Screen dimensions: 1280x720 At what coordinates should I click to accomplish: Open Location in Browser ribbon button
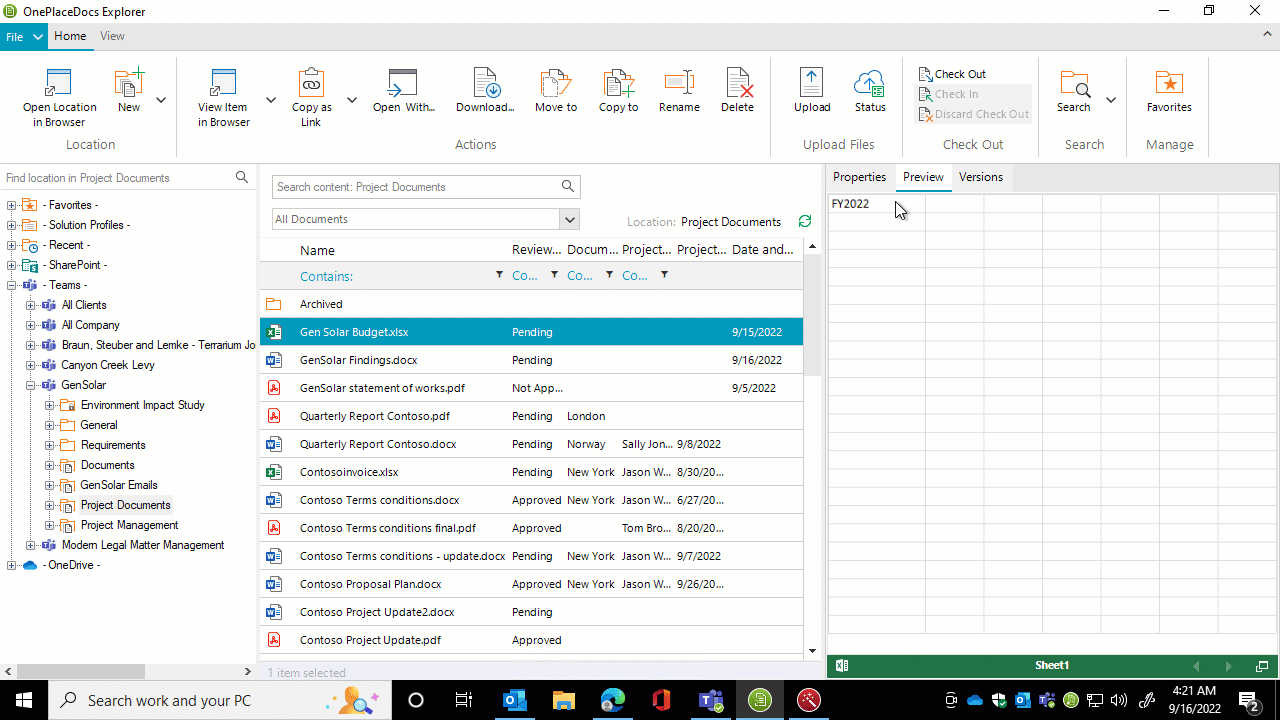(60, 98)
